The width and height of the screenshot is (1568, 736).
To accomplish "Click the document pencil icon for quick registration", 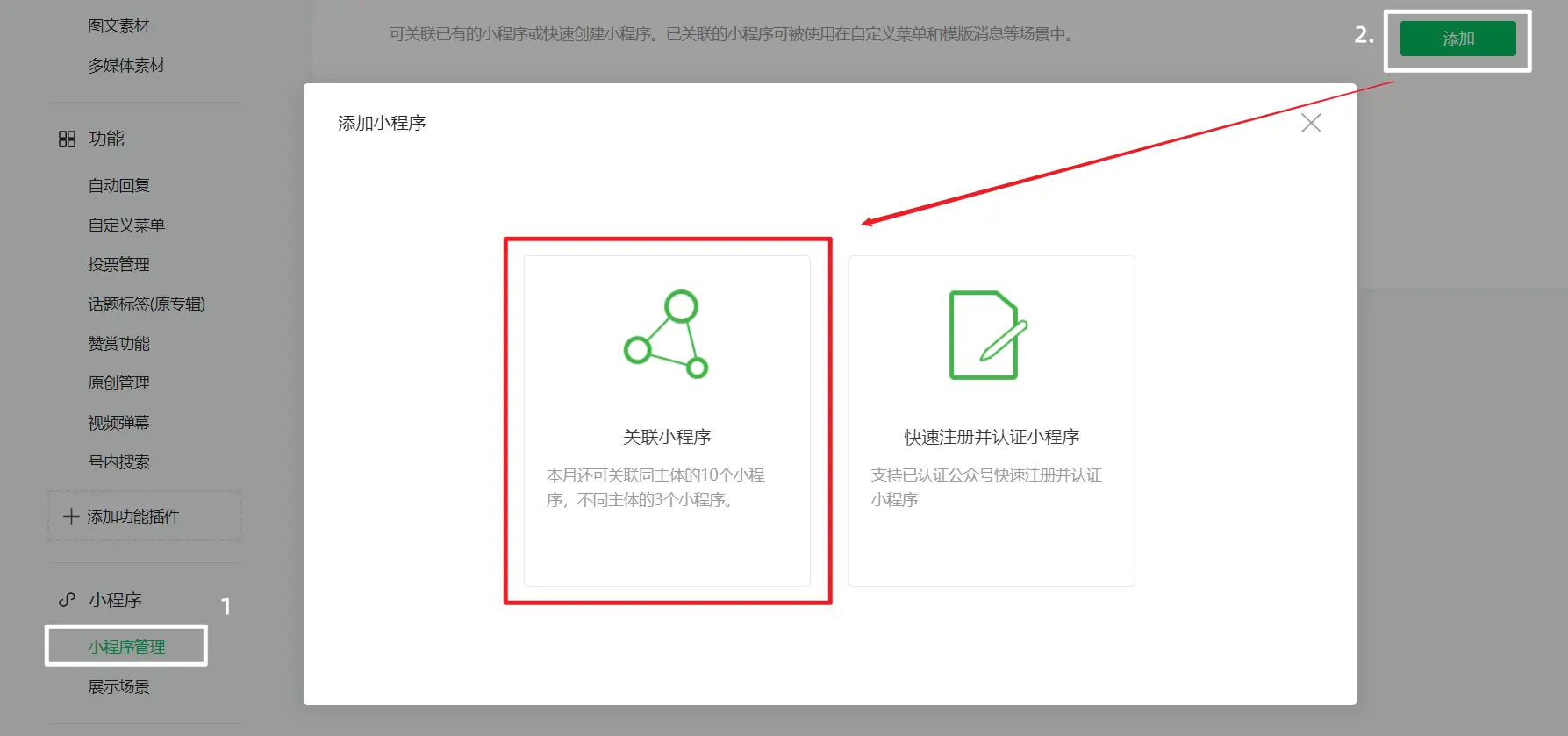I will 988,335.
